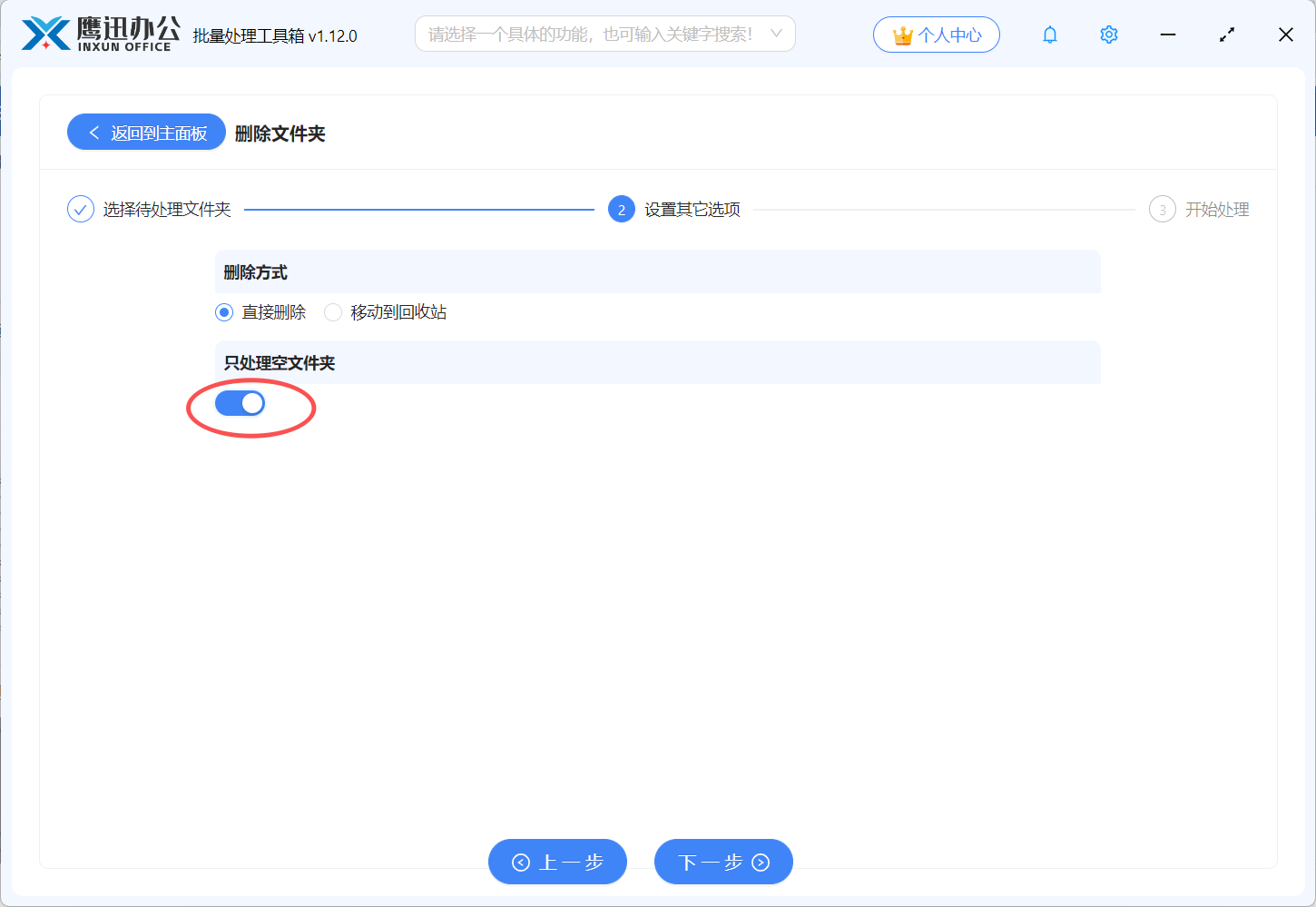Open settings via the gear icon
This screenshot has width=1316, height=907.
(1108, 35)
